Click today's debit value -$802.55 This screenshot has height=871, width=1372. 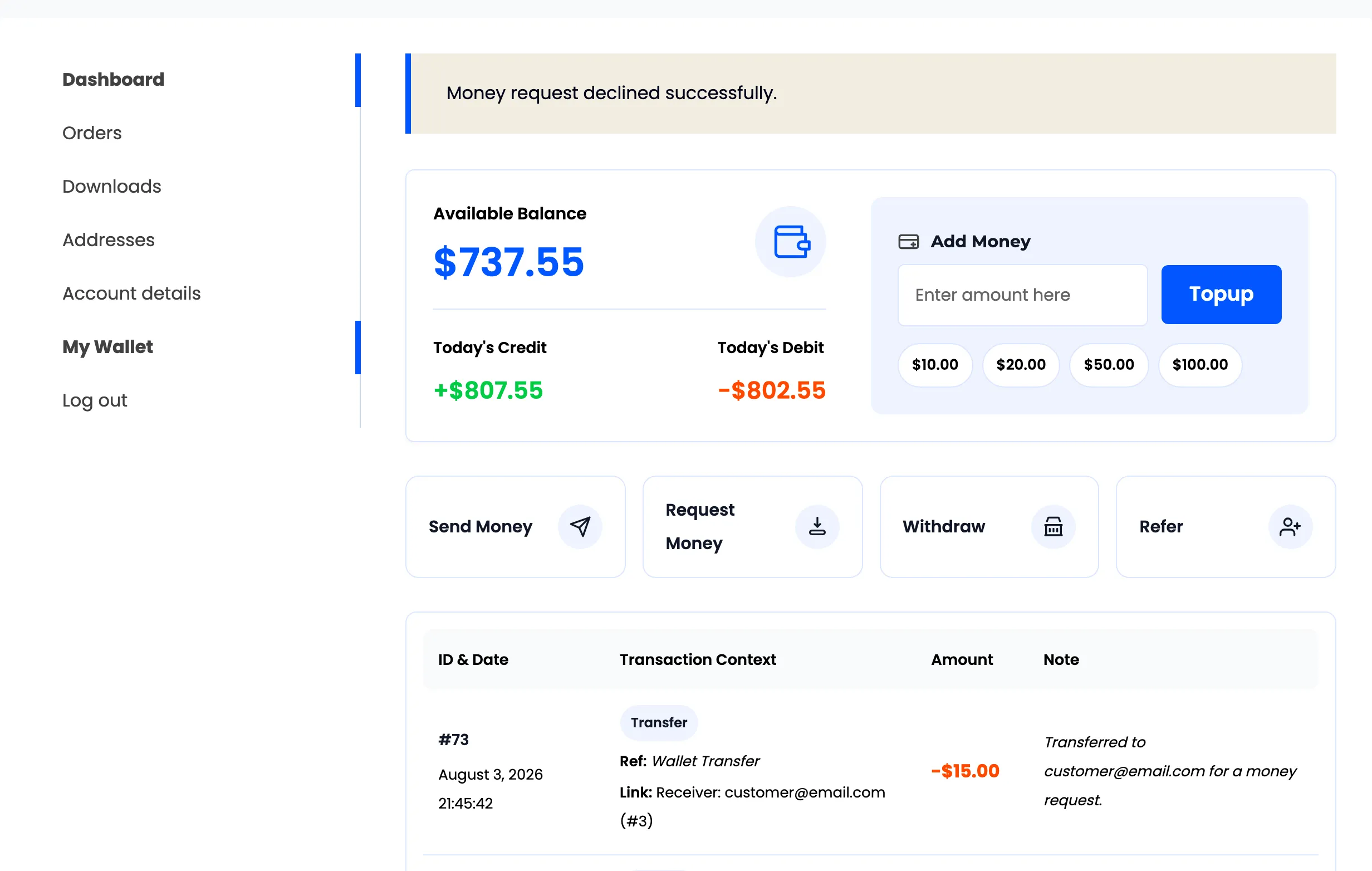click(x=771, y=390)
